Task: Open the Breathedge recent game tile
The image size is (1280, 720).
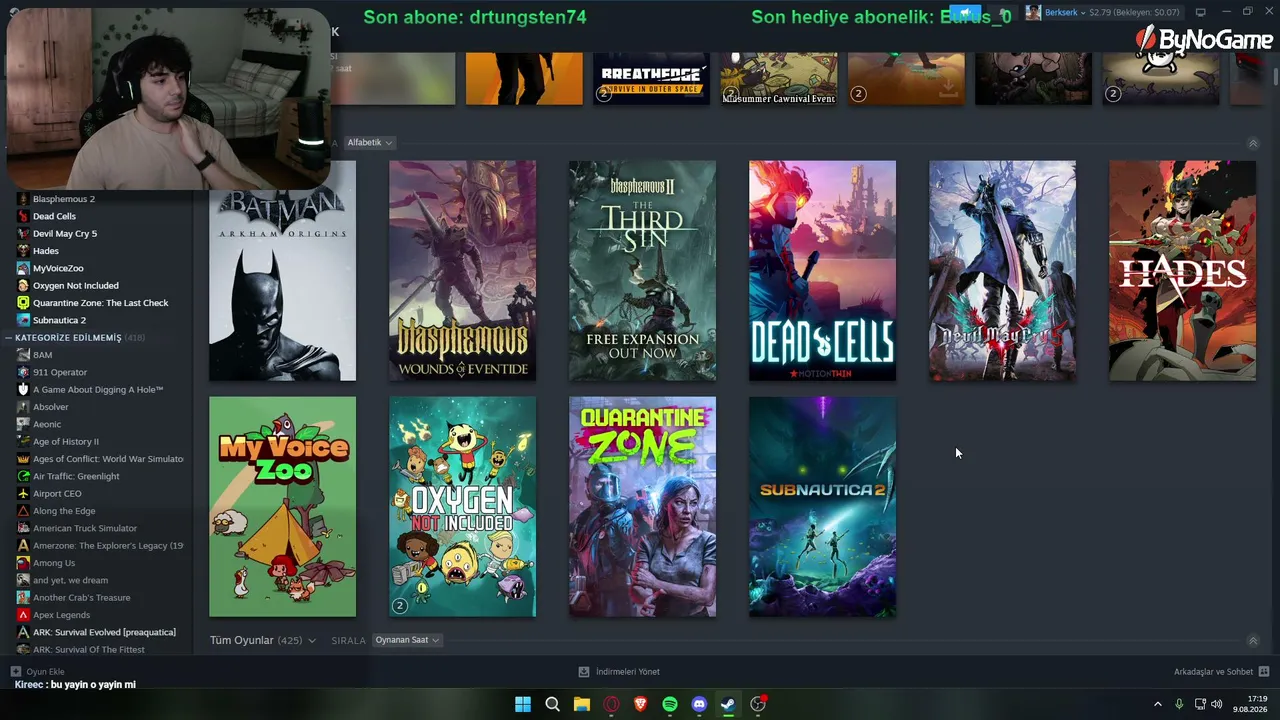Action: [651, 78]
